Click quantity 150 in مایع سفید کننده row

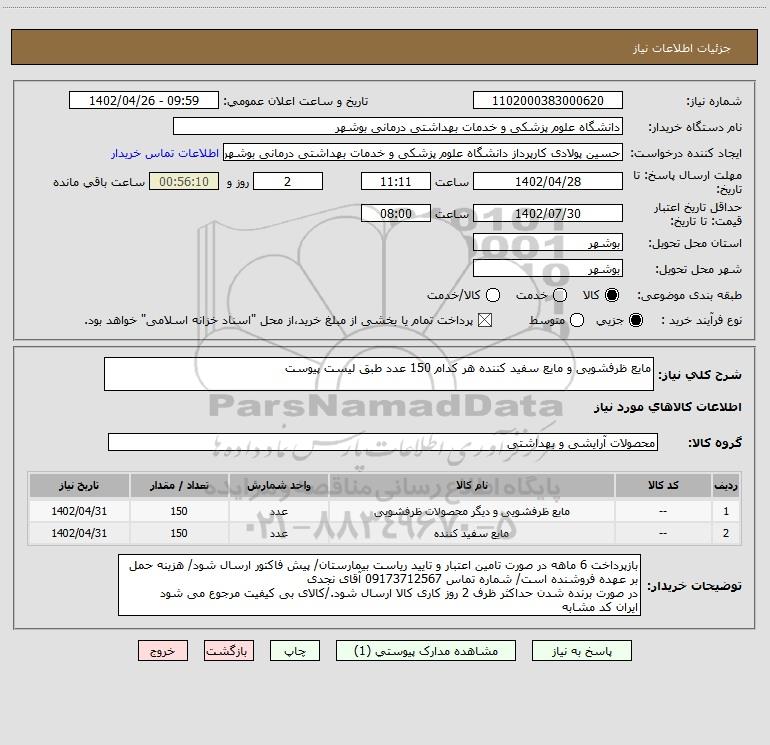[179, 533]
